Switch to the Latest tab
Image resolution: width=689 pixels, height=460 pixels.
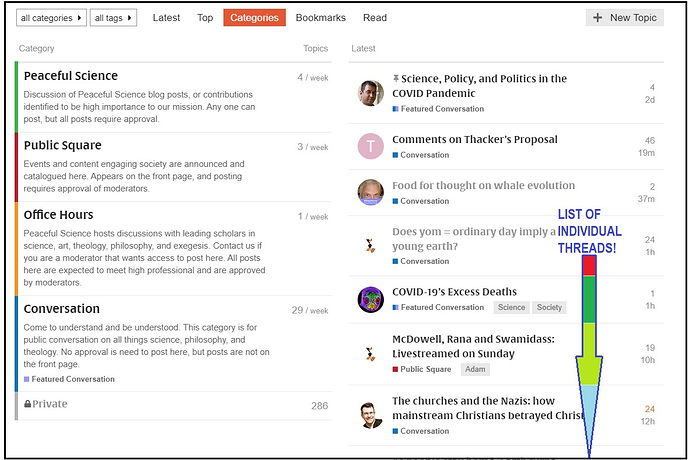click(166, 18)
